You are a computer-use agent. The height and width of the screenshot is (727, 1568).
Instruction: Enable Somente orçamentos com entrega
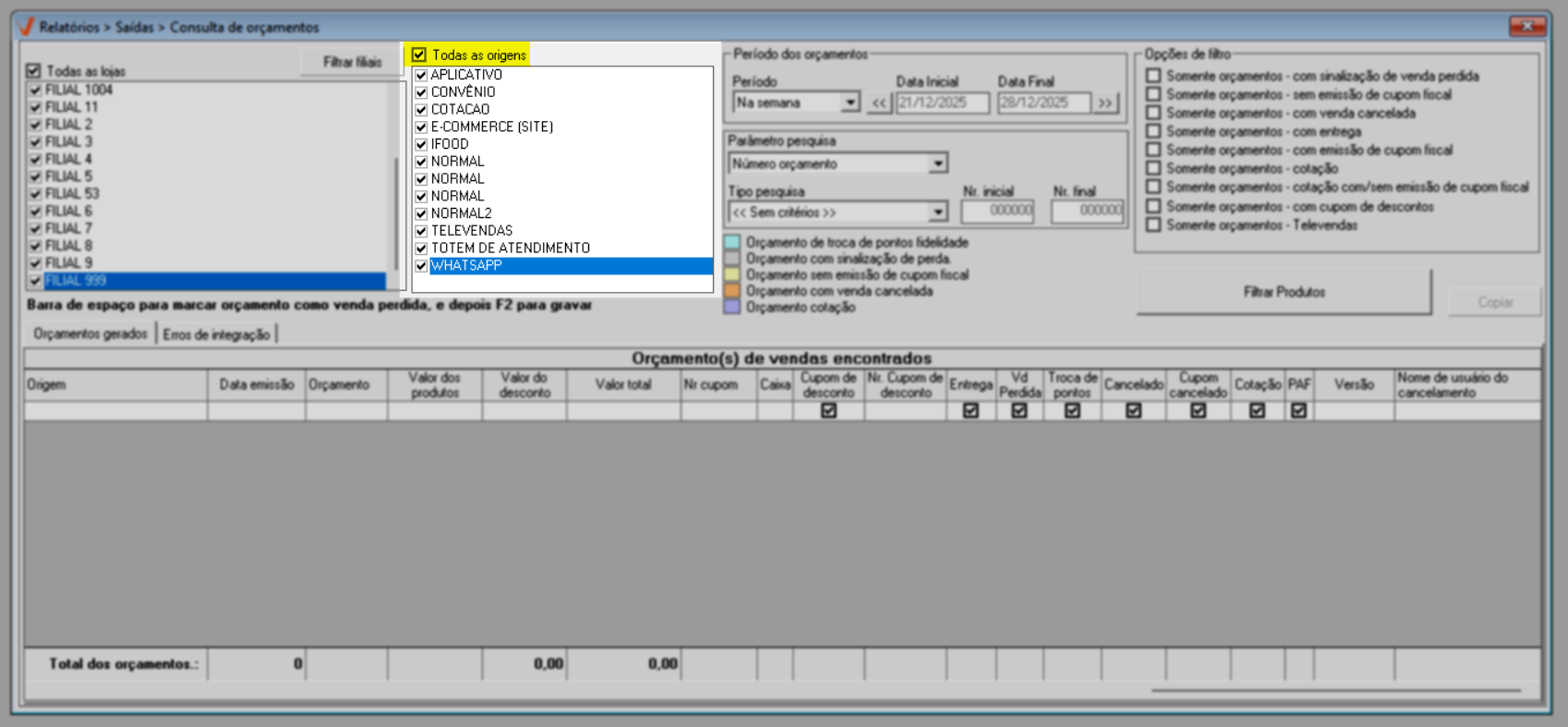1153,131
